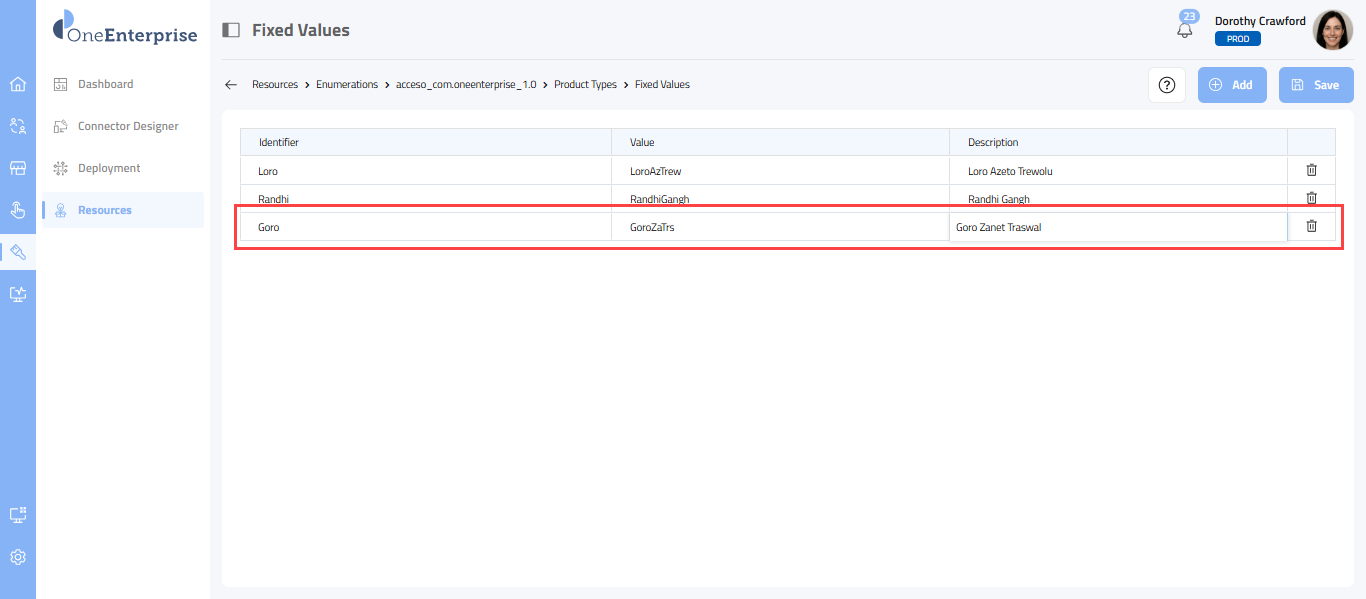Toggle sidebar panel icon beside Fixed Values
1366x599 pixels.
click(x=231, y=30)
